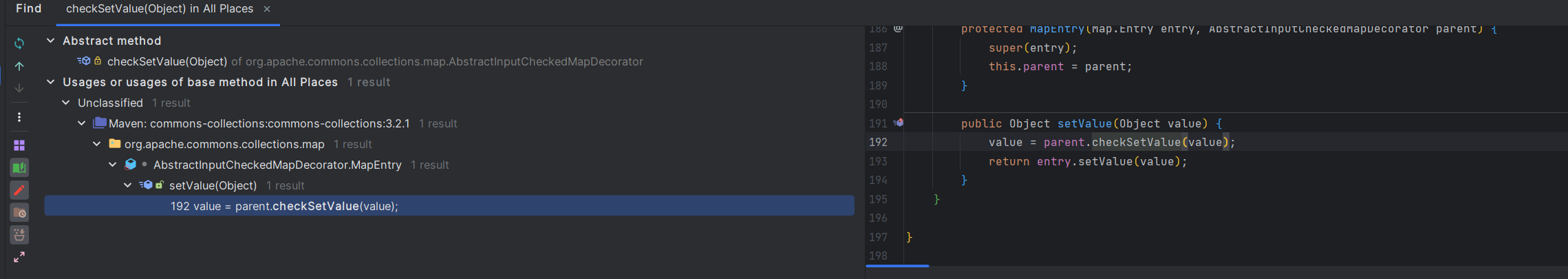Click the editor's horizontal scrollbar thumb
The width and height of the screenshot is (1568, 279).
(897, 265)
